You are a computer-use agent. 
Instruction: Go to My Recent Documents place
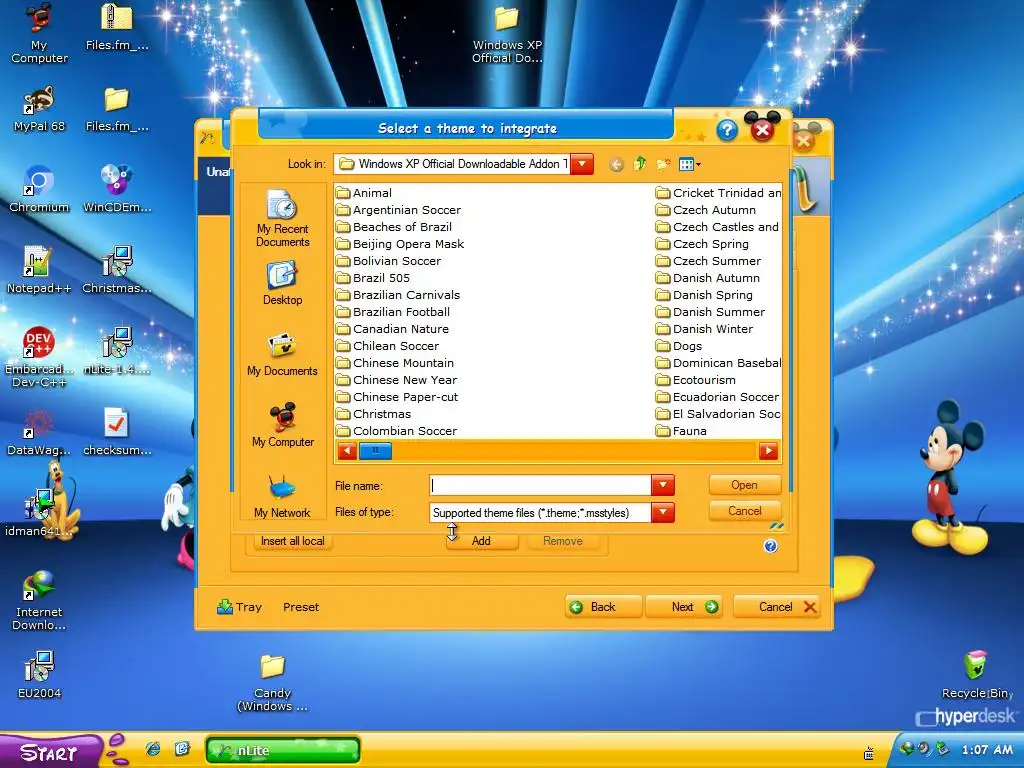pos(282,219)
